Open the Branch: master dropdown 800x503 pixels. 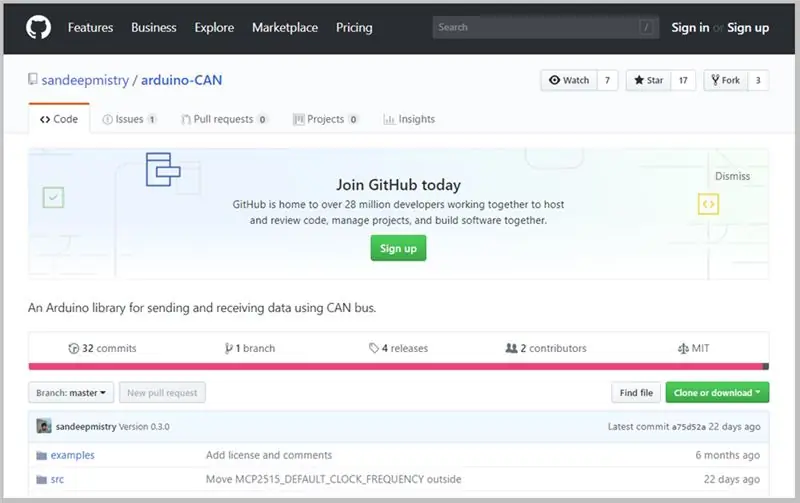[71, 393]
